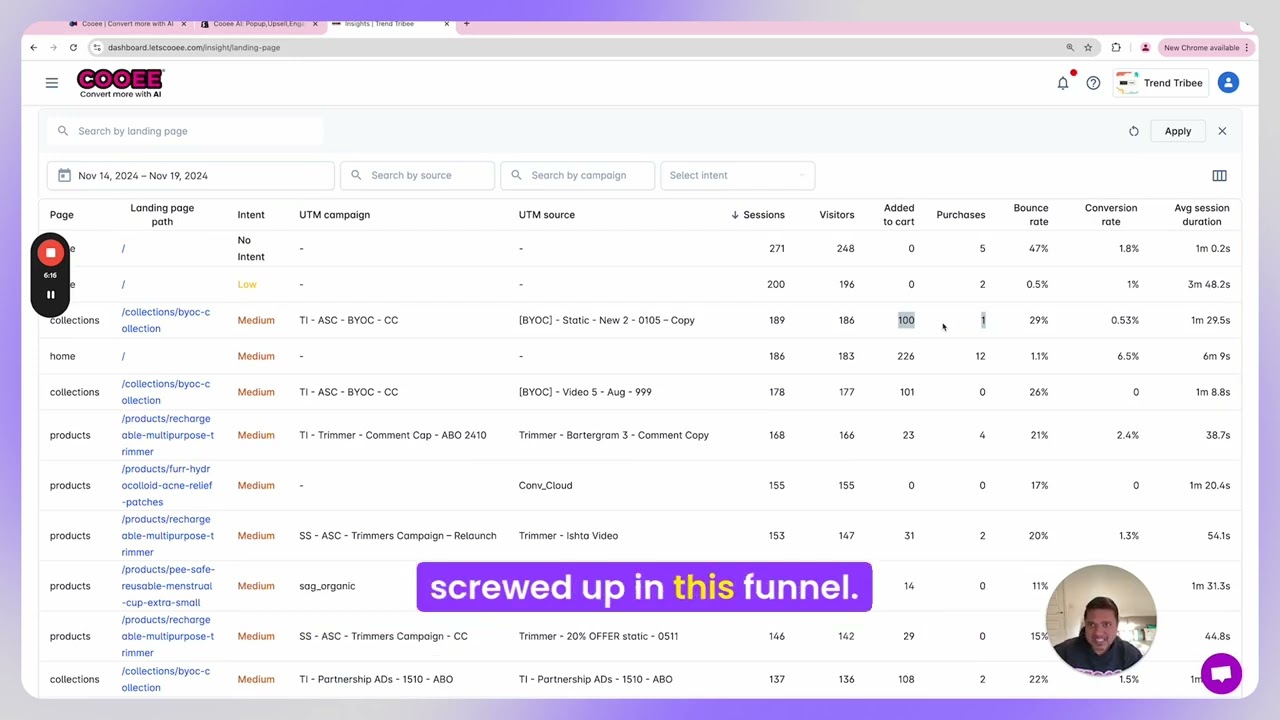Open furr-hydrocolloid-acne-relief-patches link
The width and height of the screenshot is (1280, 720).
[x=167, y=485]
